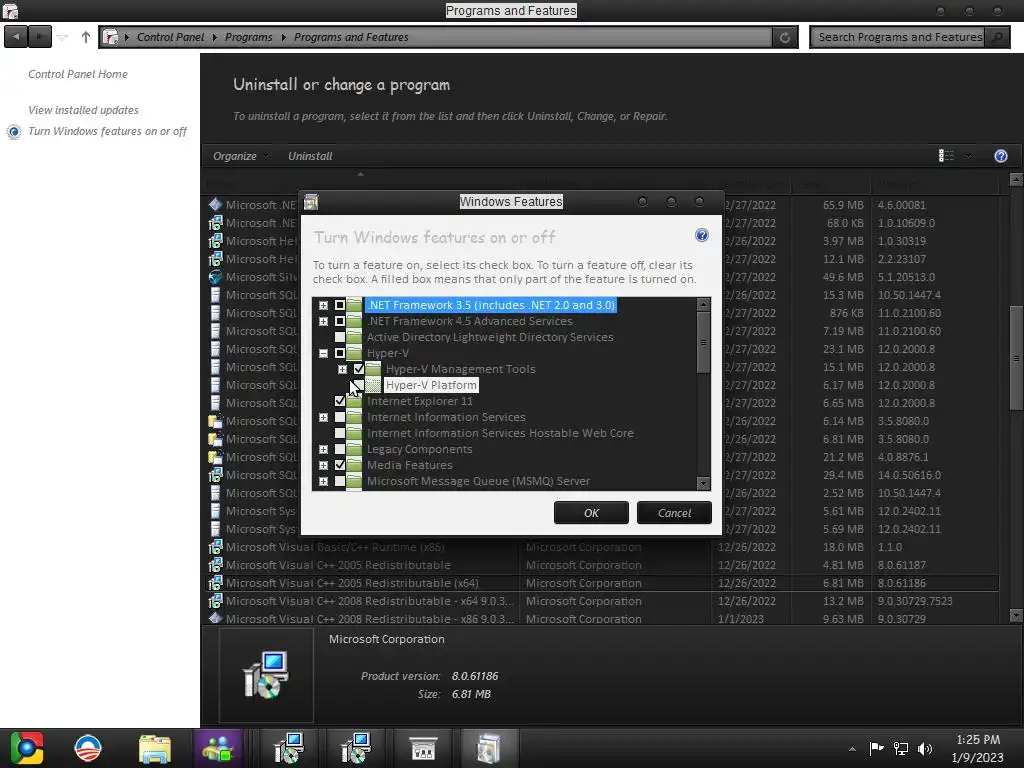This screenshot has height=768, width=1024.
Task: Open the view options dropdown arrow
Action: coord(968,156)
